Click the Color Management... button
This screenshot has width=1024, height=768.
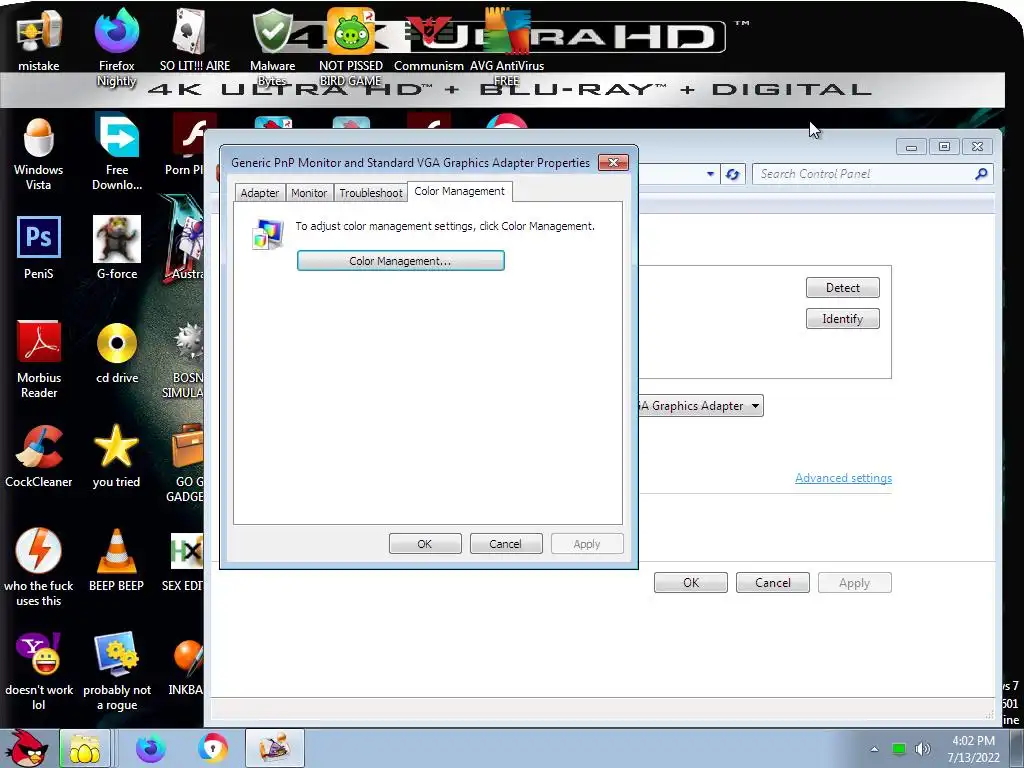400,261
